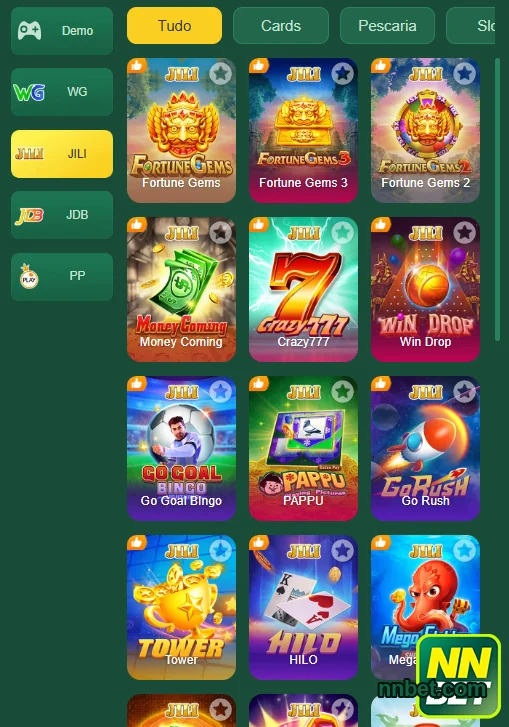Toggle the favorite star on HILO
Image resolution: width=509 pixels, height=727 pixels.
[343, 550]
